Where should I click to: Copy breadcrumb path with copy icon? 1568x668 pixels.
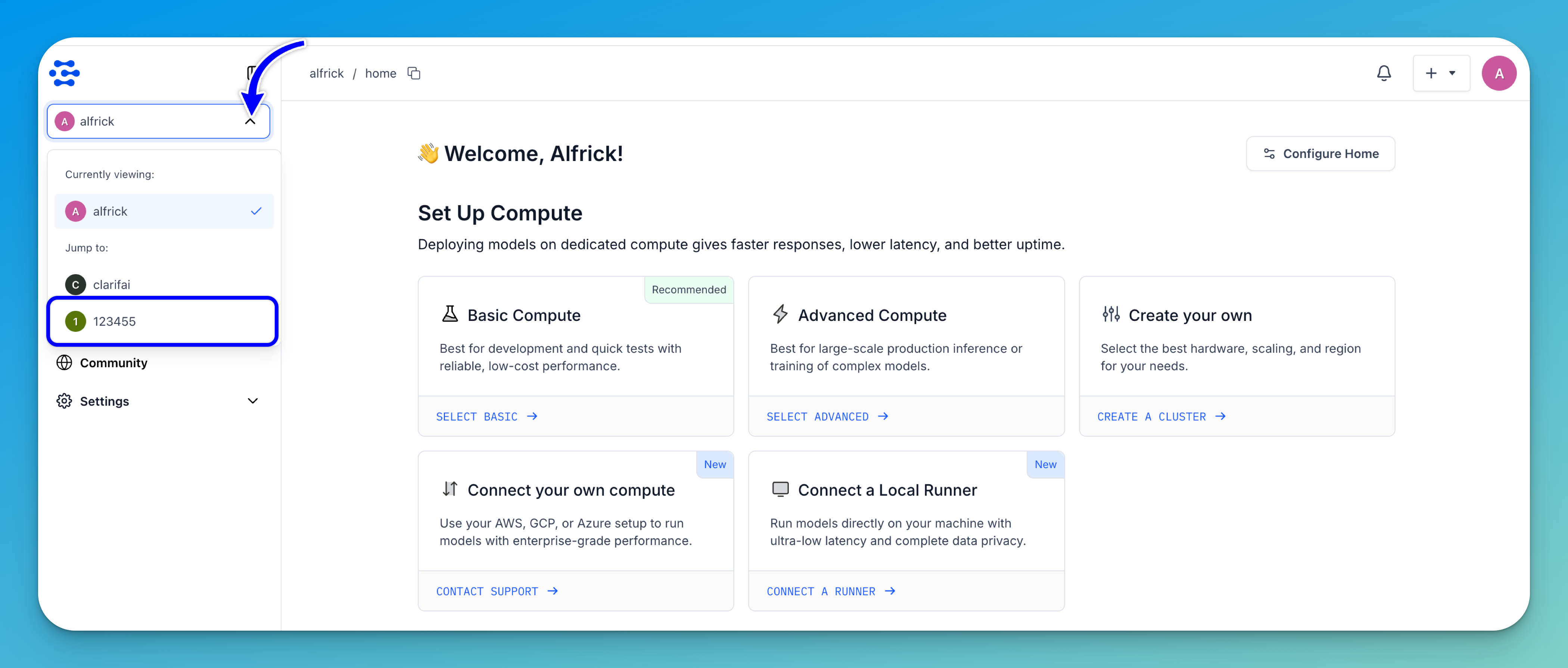tap(414, 73)
